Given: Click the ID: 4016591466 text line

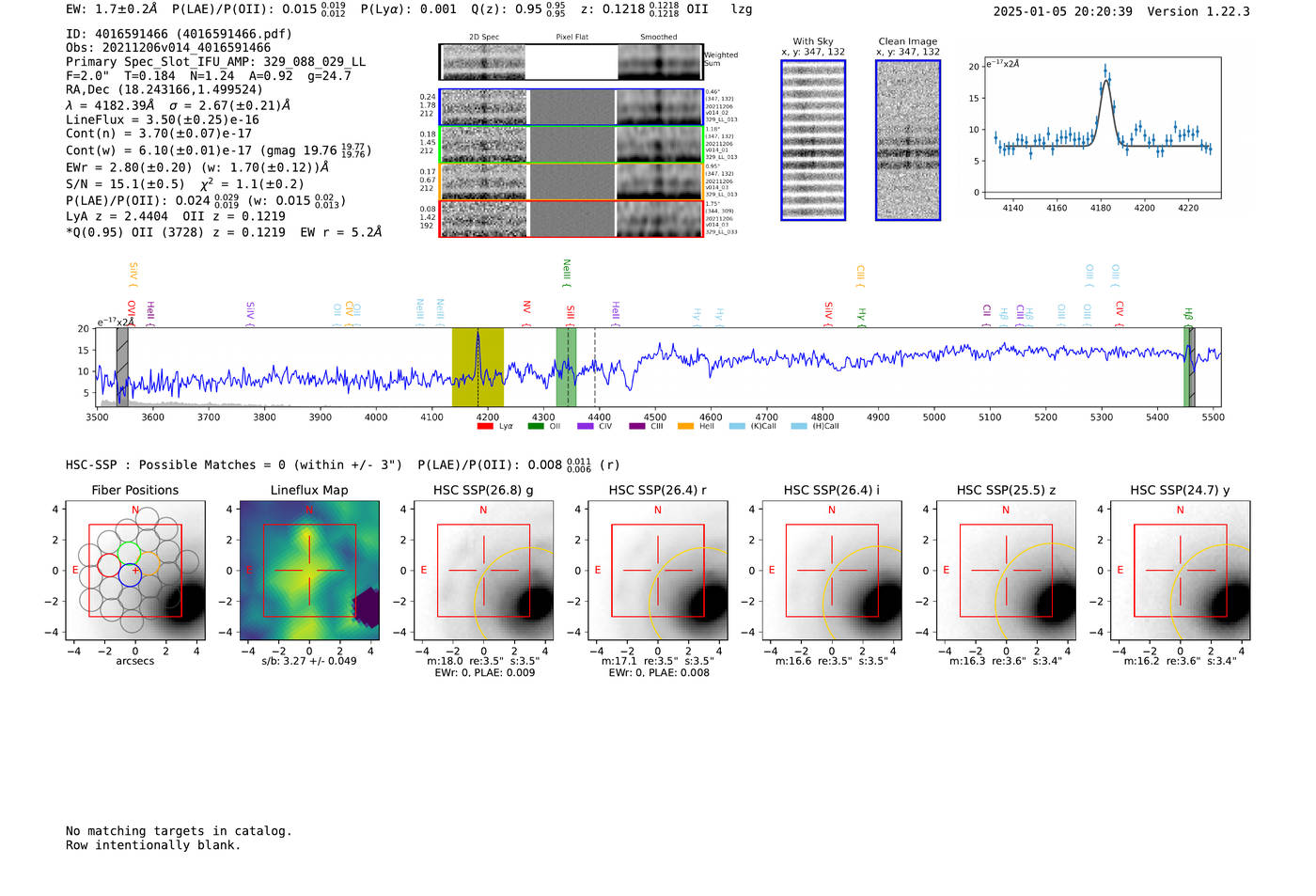Looking at the screenshot, I should (x=179, y=34).
